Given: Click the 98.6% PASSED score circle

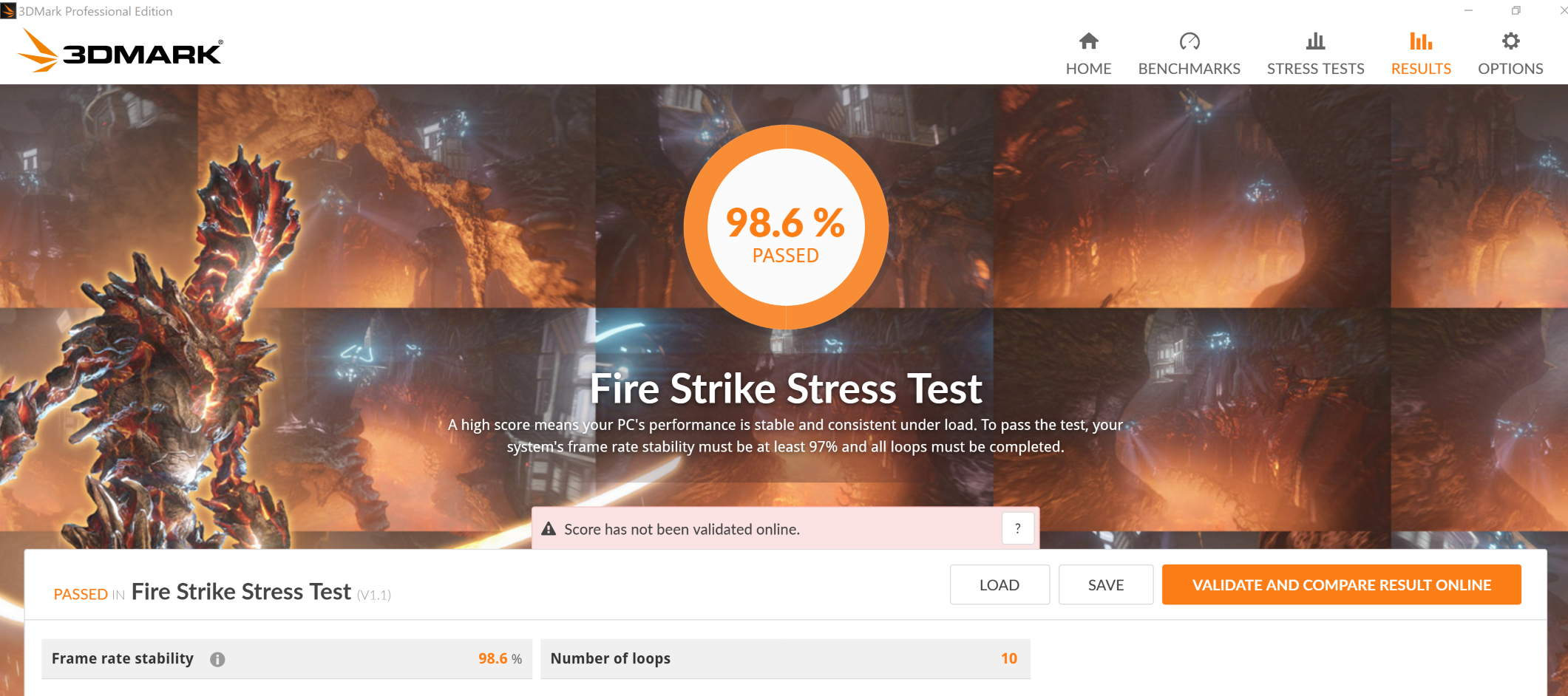Looking at the screenshot, I should 786,227.
